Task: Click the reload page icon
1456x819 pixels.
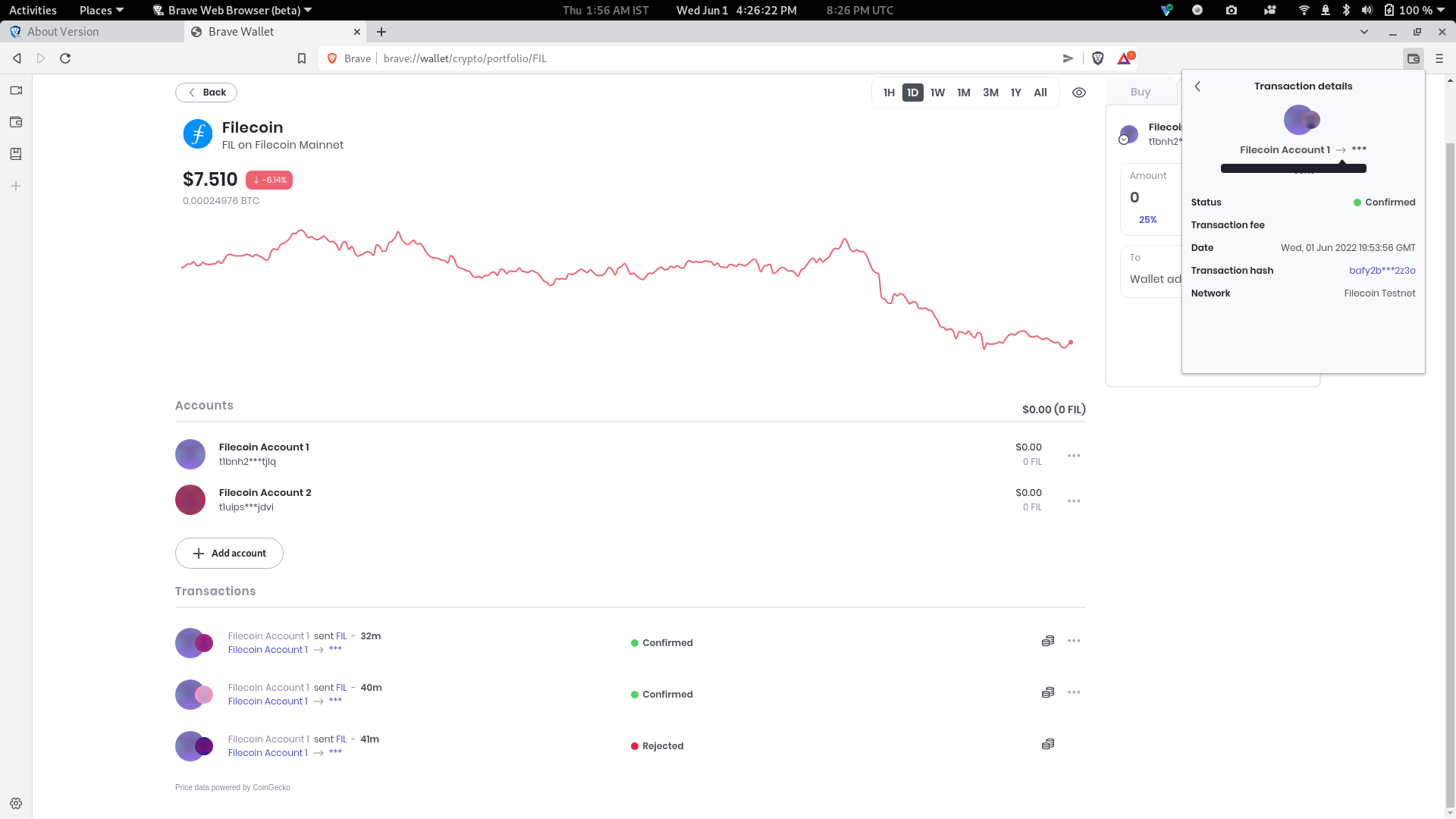Action: pos(65,58)
